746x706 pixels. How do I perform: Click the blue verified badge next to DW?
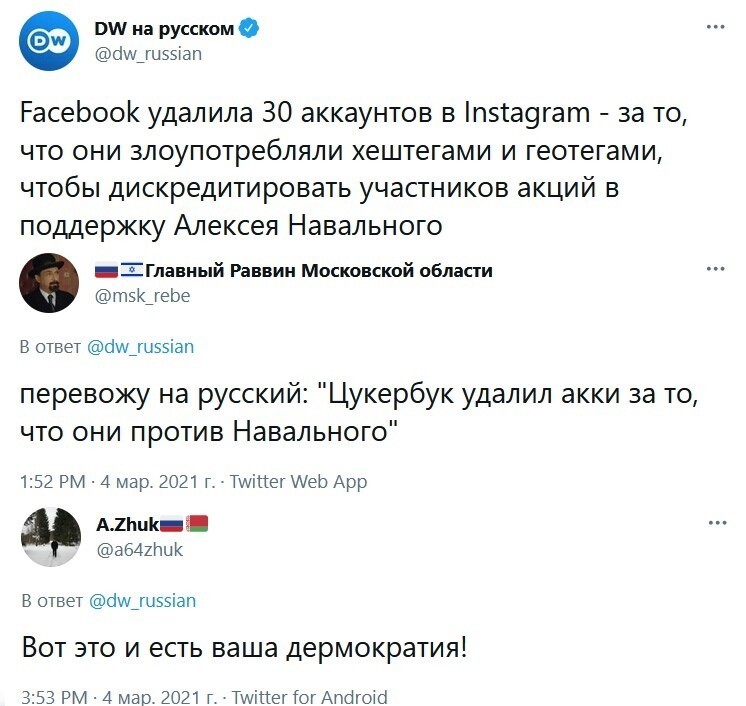(249, 29)
